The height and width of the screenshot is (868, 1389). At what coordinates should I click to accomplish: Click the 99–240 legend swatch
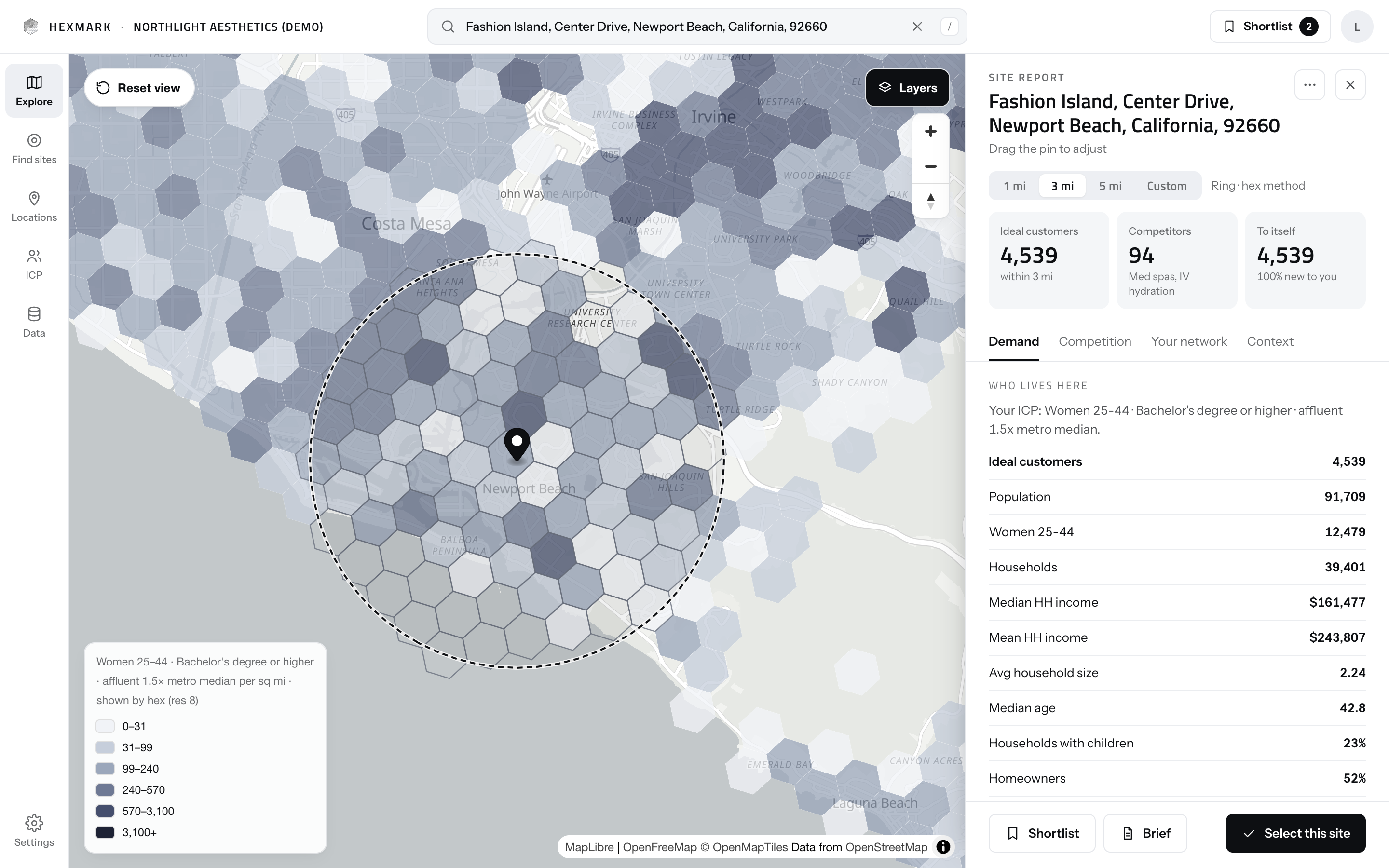tap(105, 769)
